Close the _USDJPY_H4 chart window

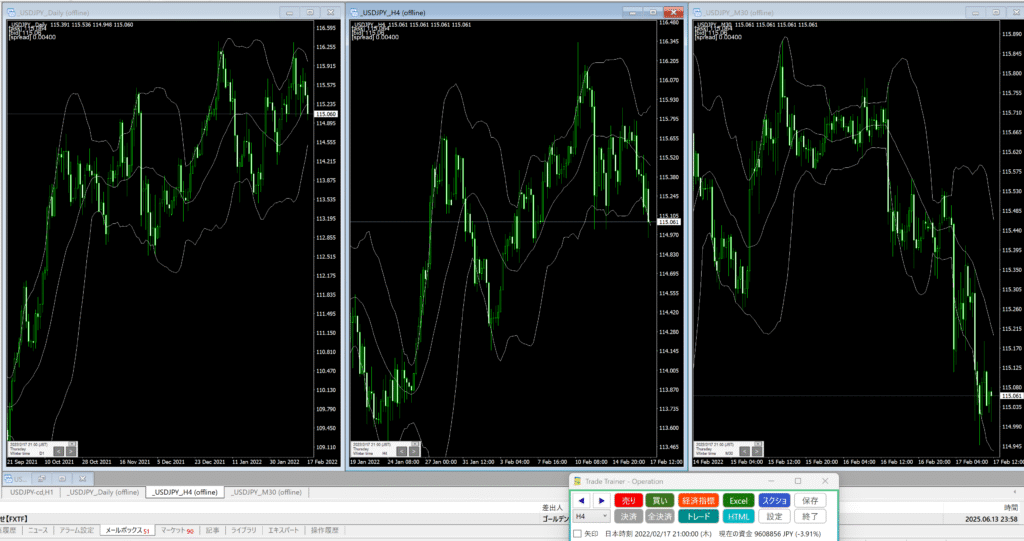(673, 12)
